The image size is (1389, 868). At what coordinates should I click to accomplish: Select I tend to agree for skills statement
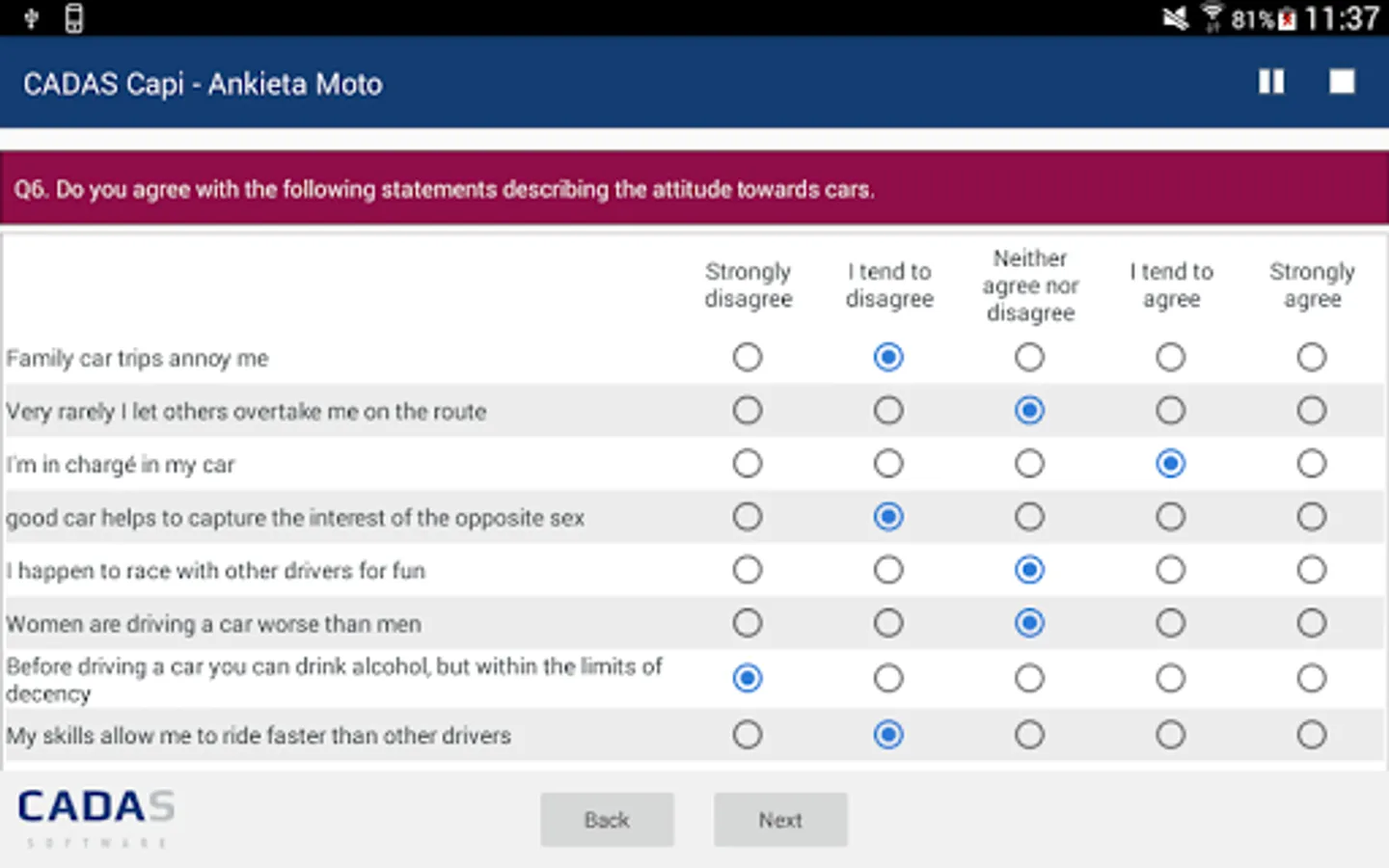[x=1170, y=735]
